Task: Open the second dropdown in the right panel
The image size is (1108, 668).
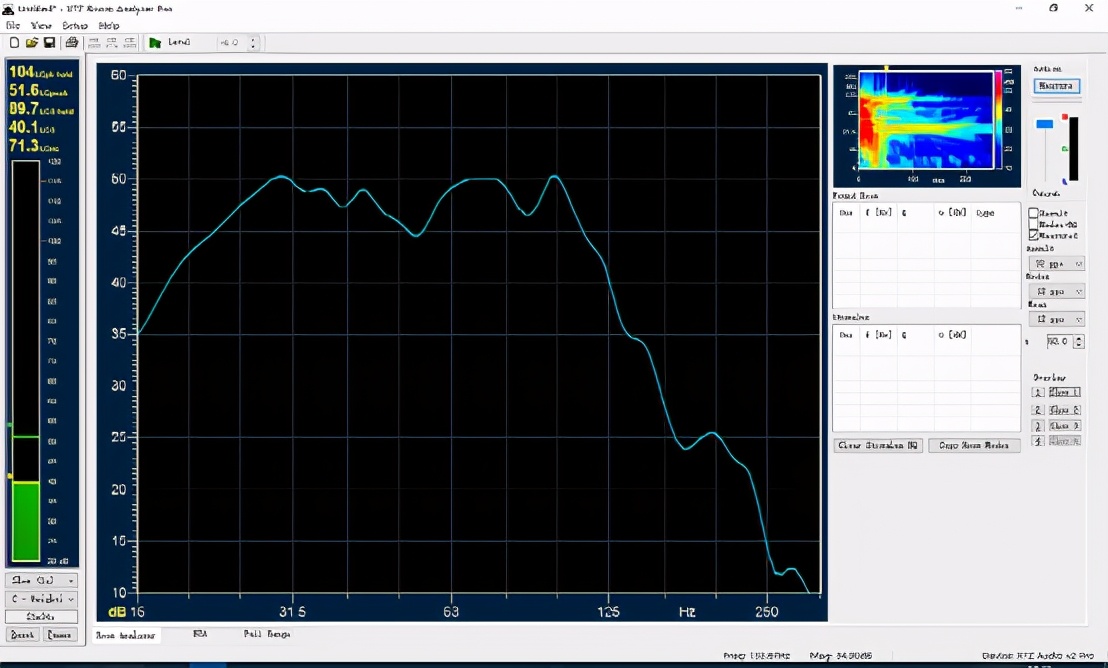Action: (x=1056, y=291)
